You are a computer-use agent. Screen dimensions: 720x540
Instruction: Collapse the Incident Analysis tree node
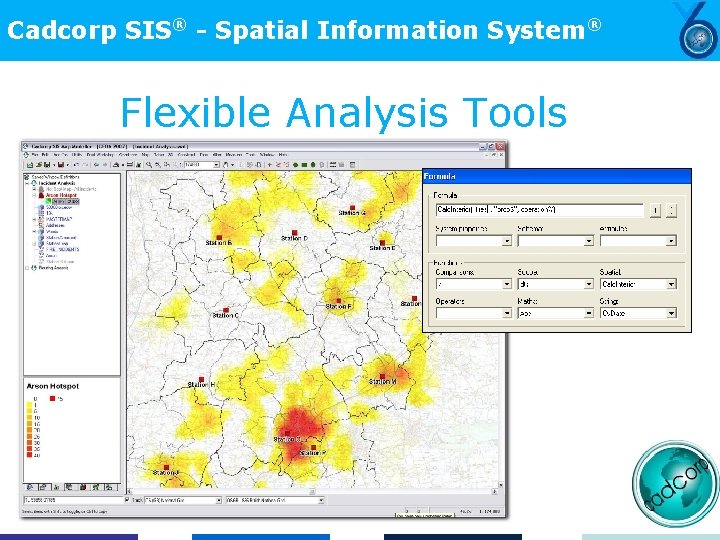[27, 183]
